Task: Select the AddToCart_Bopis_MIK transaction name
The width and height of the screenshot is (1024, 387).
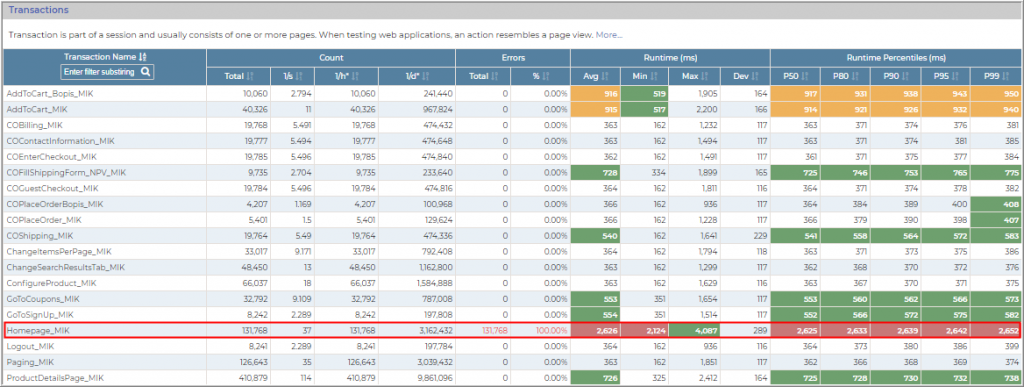Action: pos(50,93)
